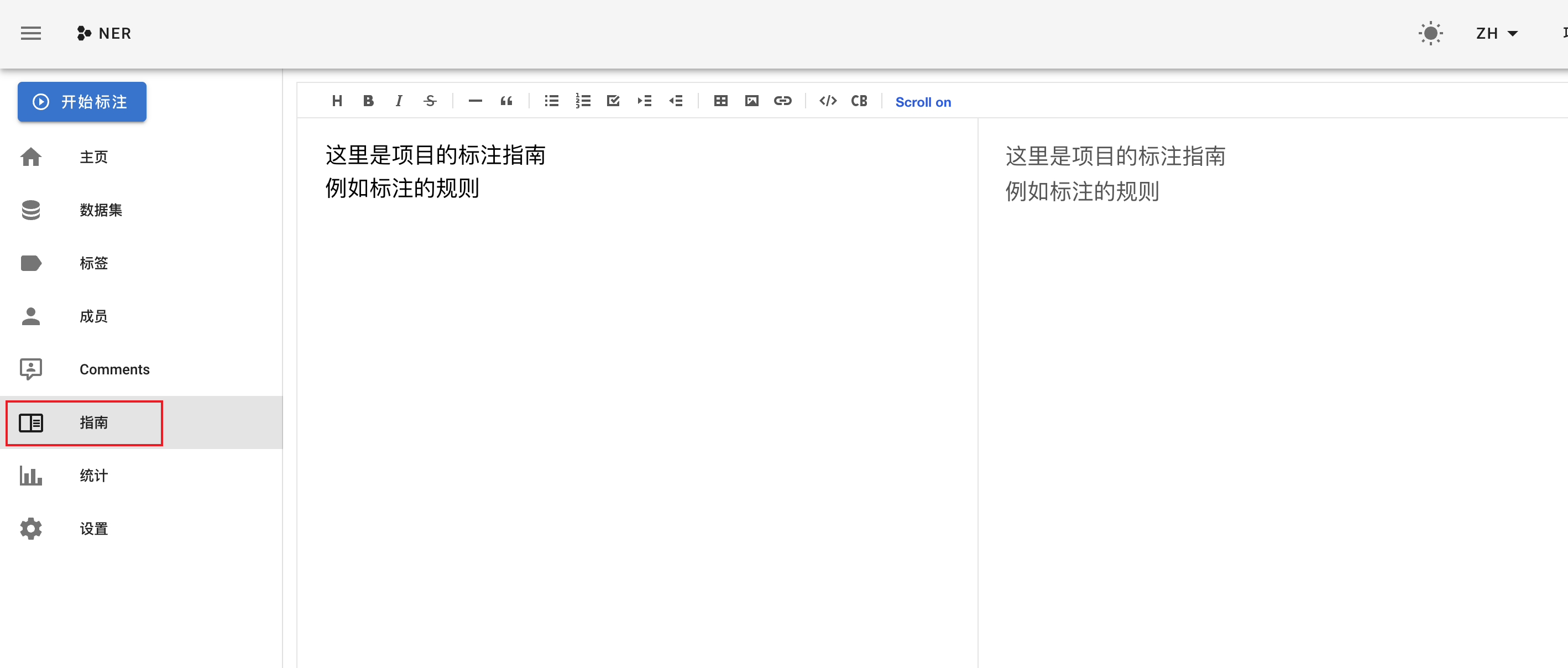Insert an ordered numbered list
The height and width of the screenshot is (668, 1568).
coord(583,101)
